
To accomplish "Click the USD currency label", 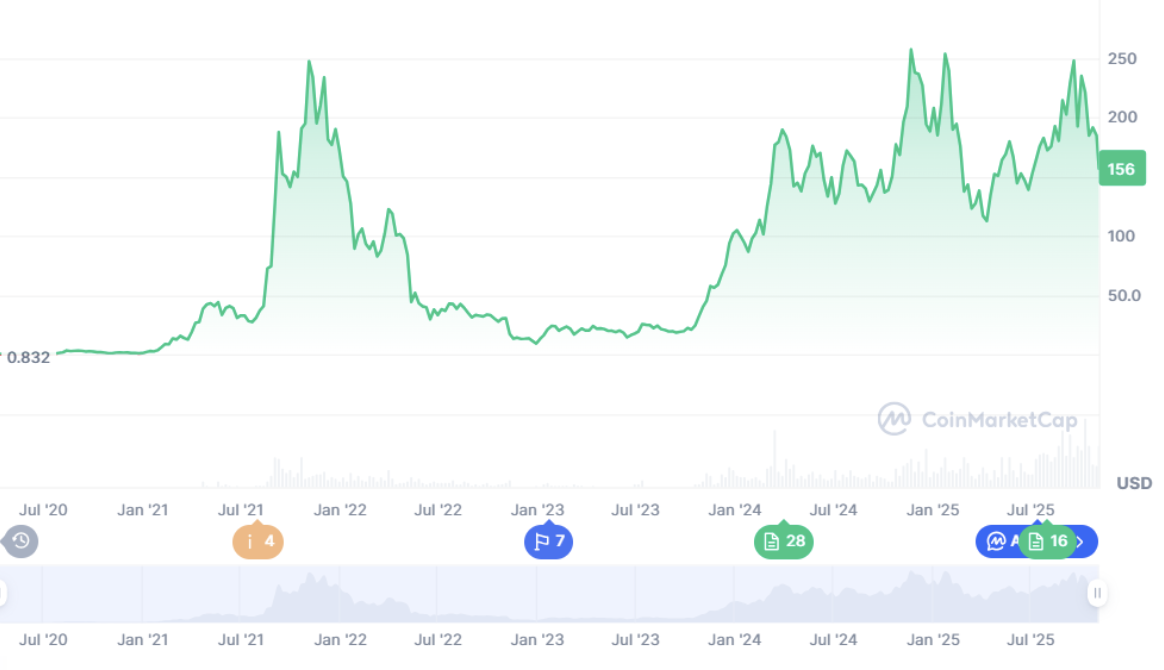I will coord(1133,483).
